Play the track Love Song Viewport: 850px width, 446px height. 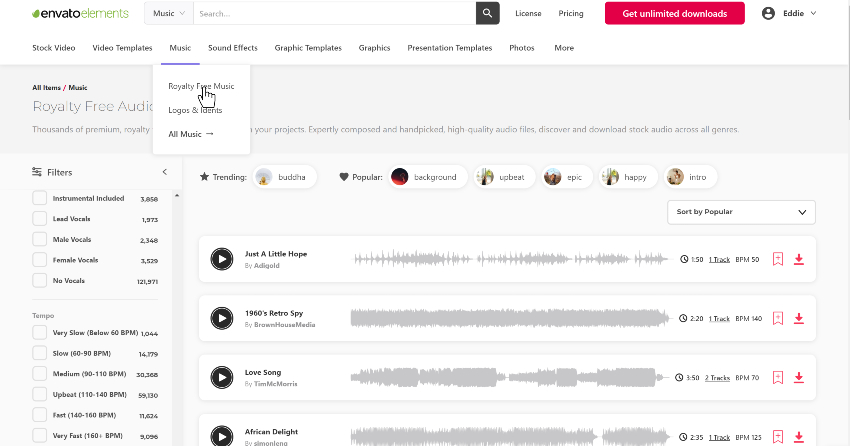[x=222, y=377]
